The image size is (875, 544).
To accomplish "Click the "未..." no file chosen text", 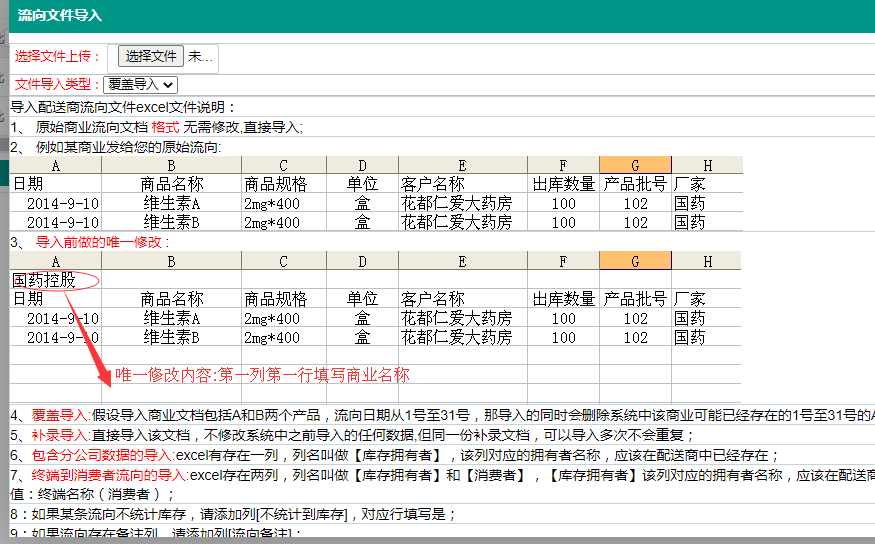I will click(x=201, y=57).
